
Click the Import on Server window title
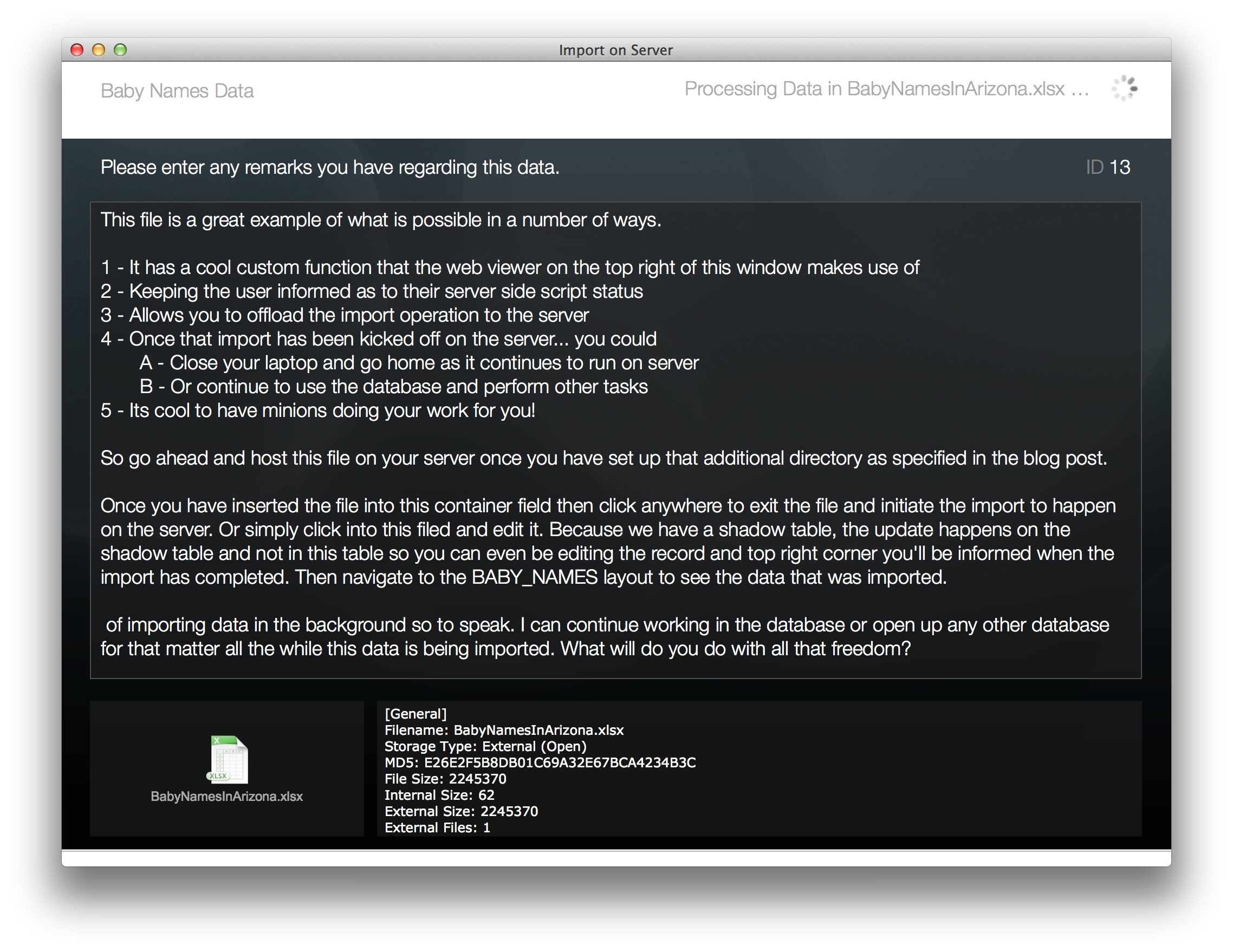615,50
